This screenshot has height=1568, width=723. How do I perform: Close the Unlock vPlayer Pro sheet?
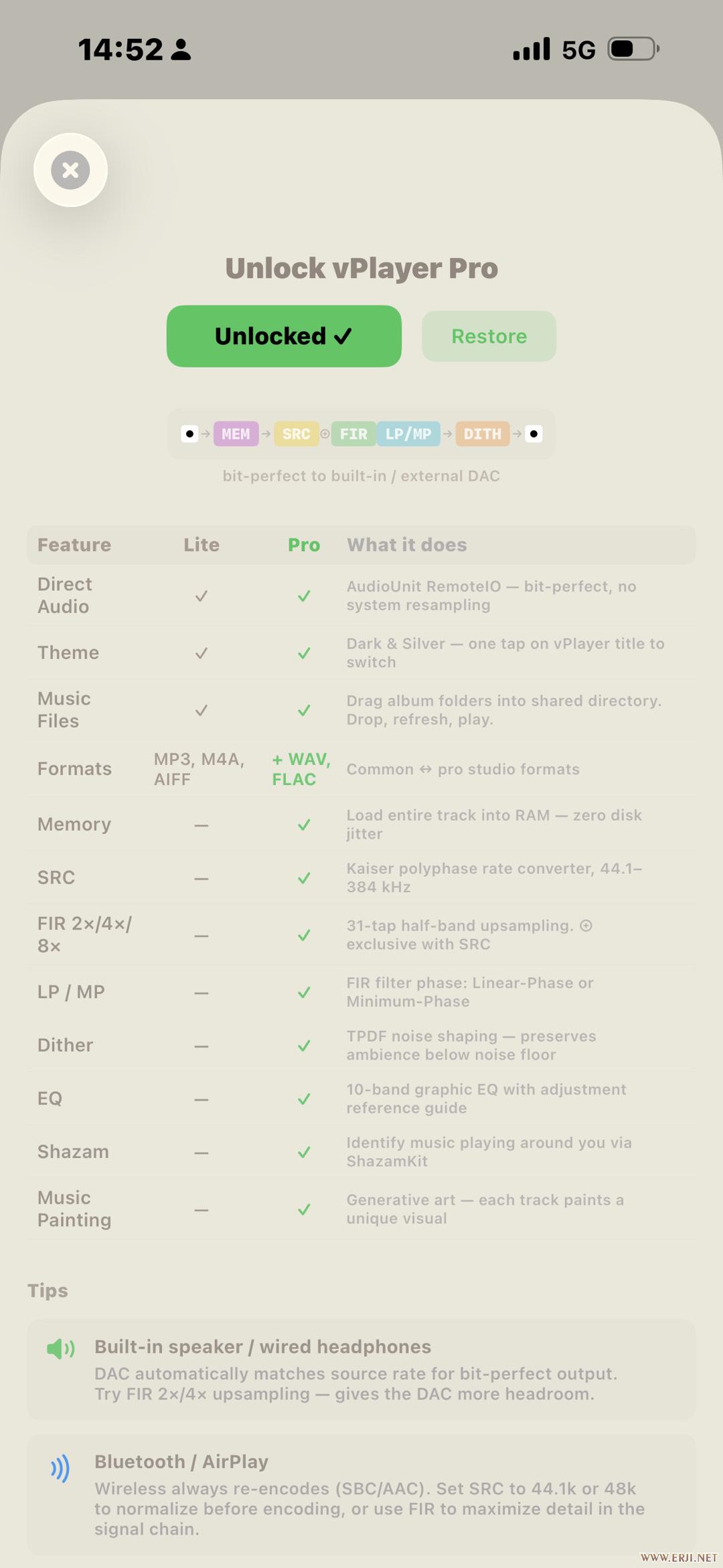tap(70, 170)
